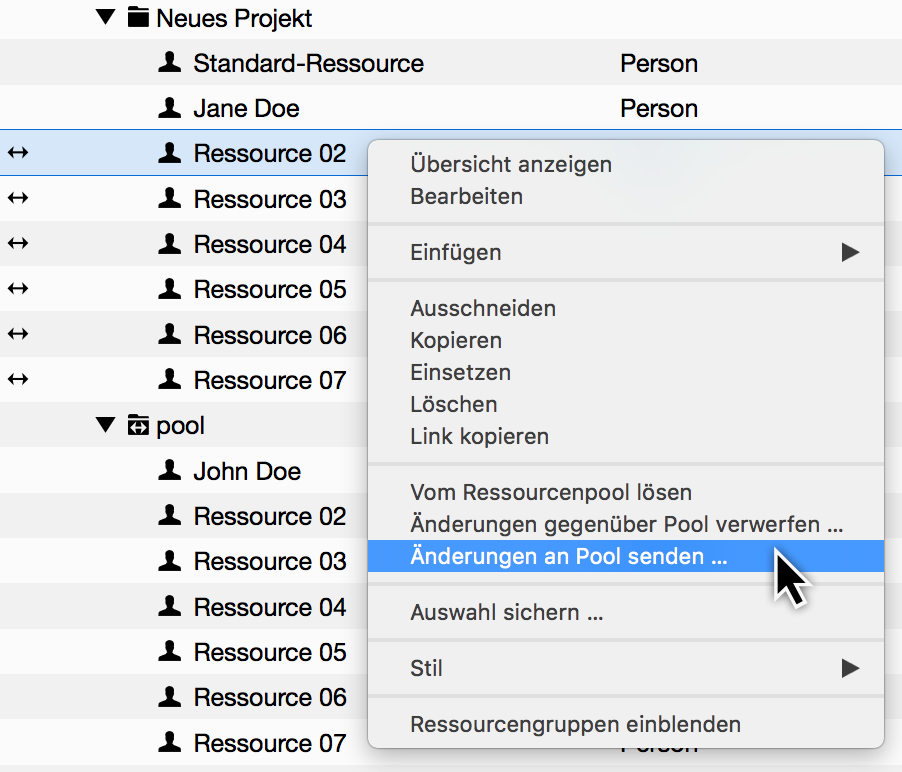The height and width of the screenshot is (772, 902).
Task: Click the person icon next to Ressource 06
Action: [x=170, y=334]
